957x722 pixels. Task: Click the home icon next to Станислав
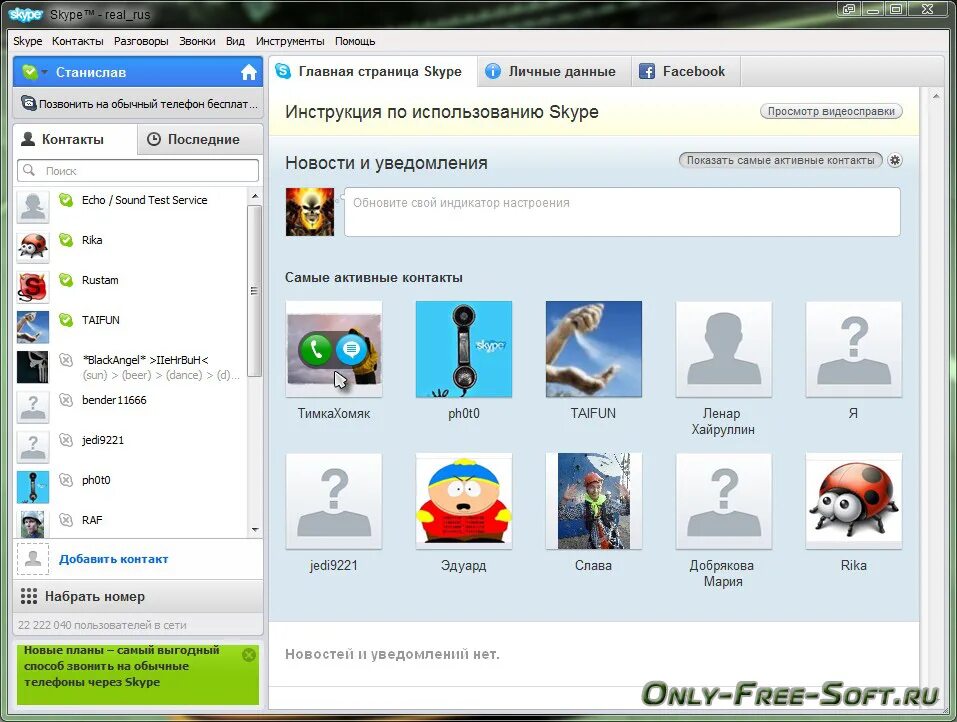pos(248,73)
